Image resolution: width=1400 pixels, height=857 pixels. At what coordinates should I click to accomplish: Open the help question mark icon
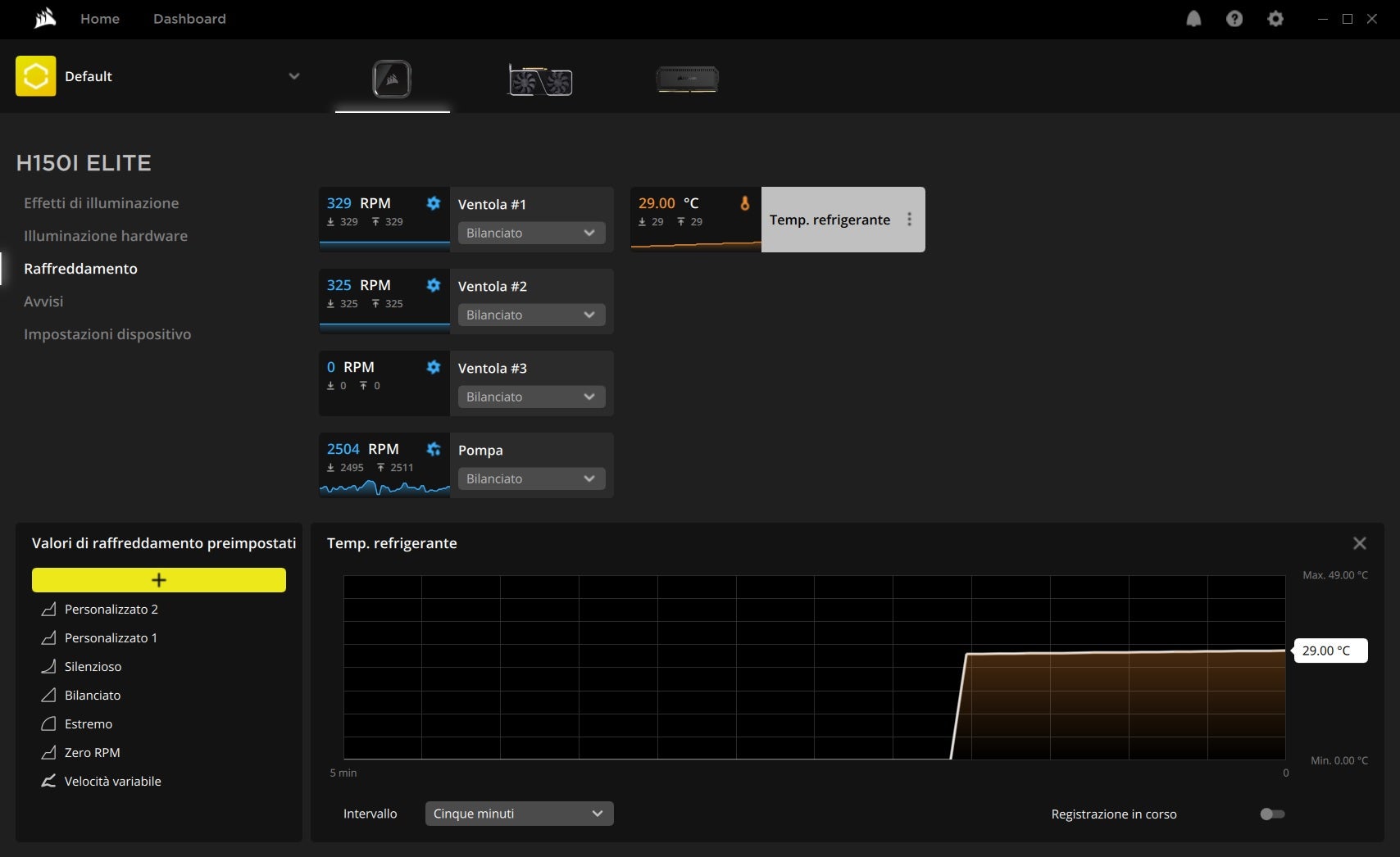[1234, 19]
